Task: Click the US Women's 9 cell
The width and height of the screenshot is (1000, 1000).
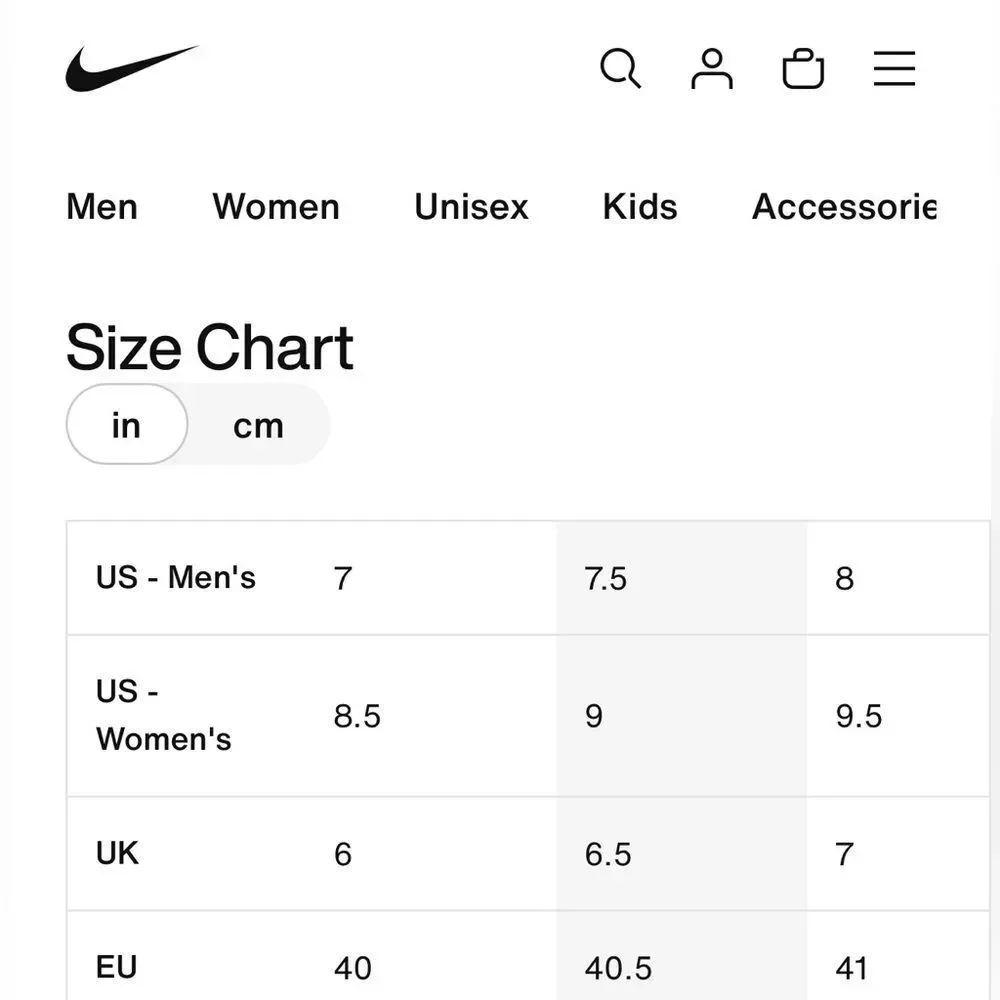Action: (594, 716)
